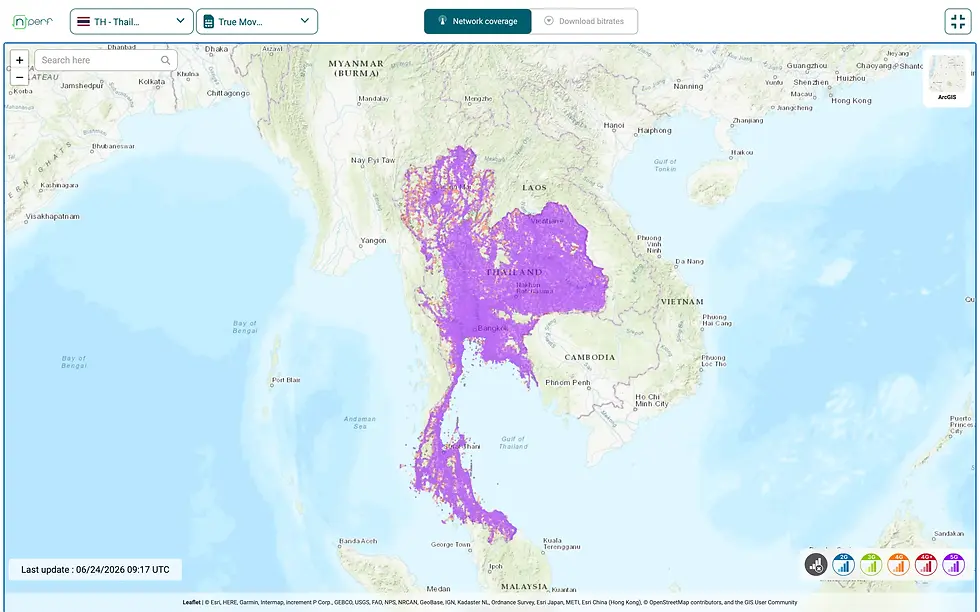The image size is (980, 612).
Task: Click the Hong Kong label
Action: pyautogui.click(x=851, y=101)
